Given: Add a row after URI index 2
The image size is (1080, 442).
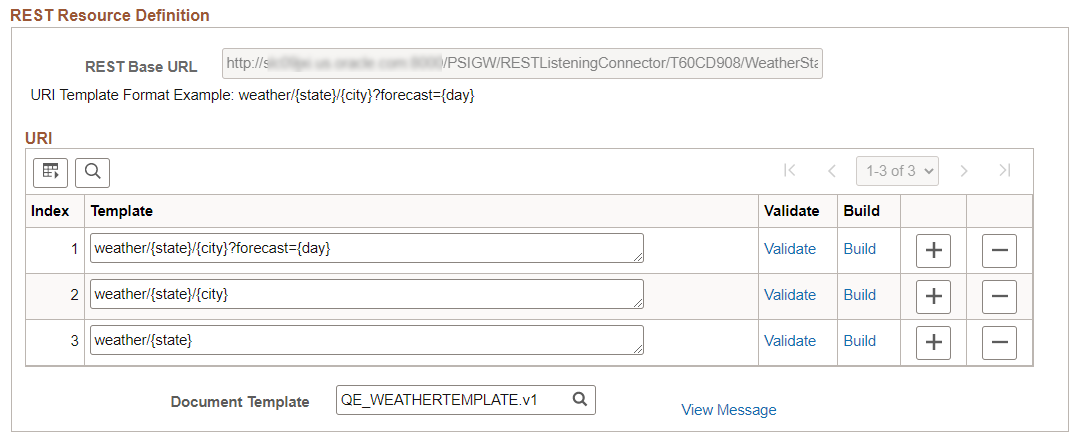Looking at the screenshot, I should (x=933, y=297).
